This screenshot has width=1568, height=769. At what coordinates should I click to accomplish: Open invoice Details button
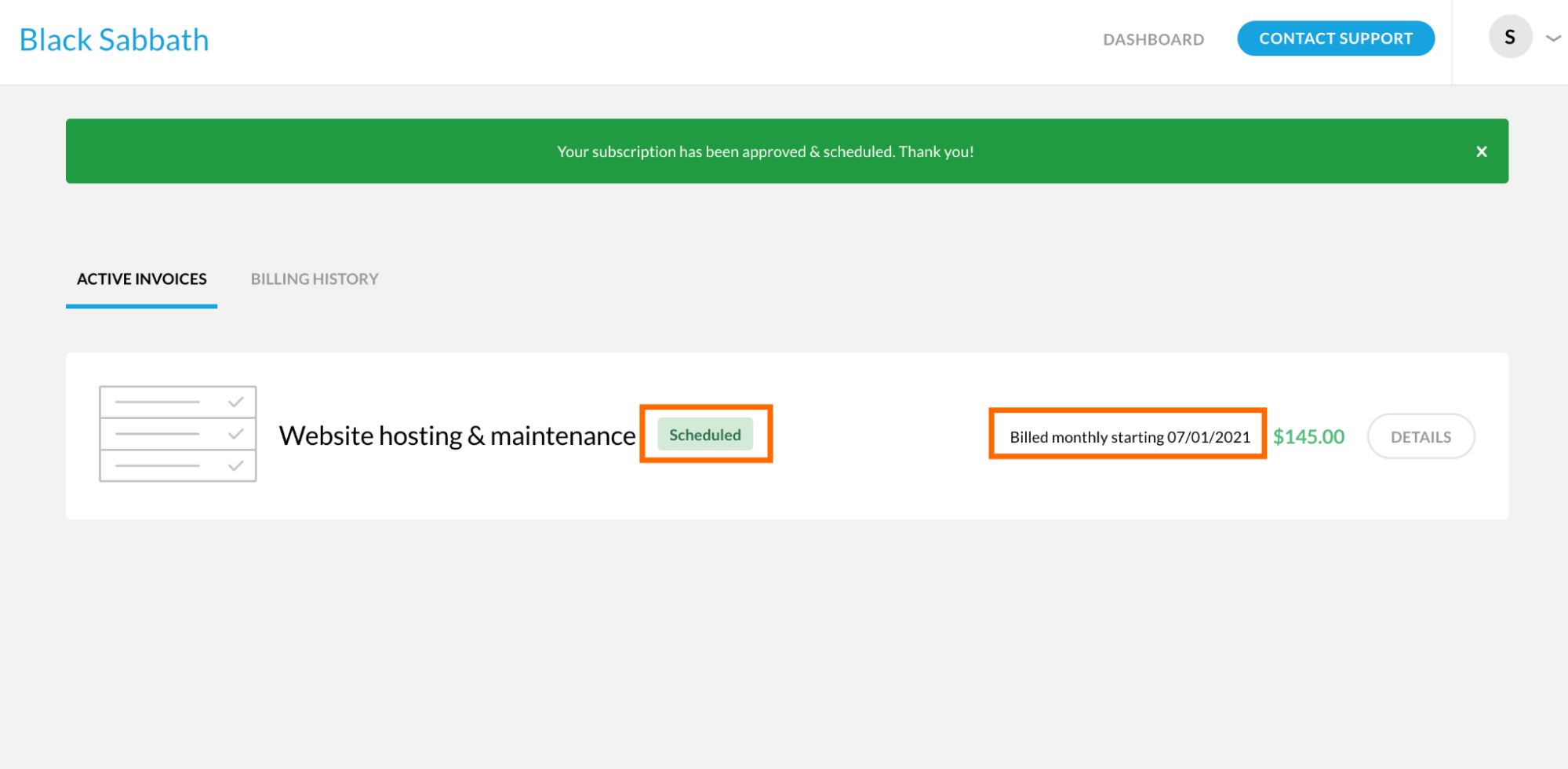click(1421, 437)
